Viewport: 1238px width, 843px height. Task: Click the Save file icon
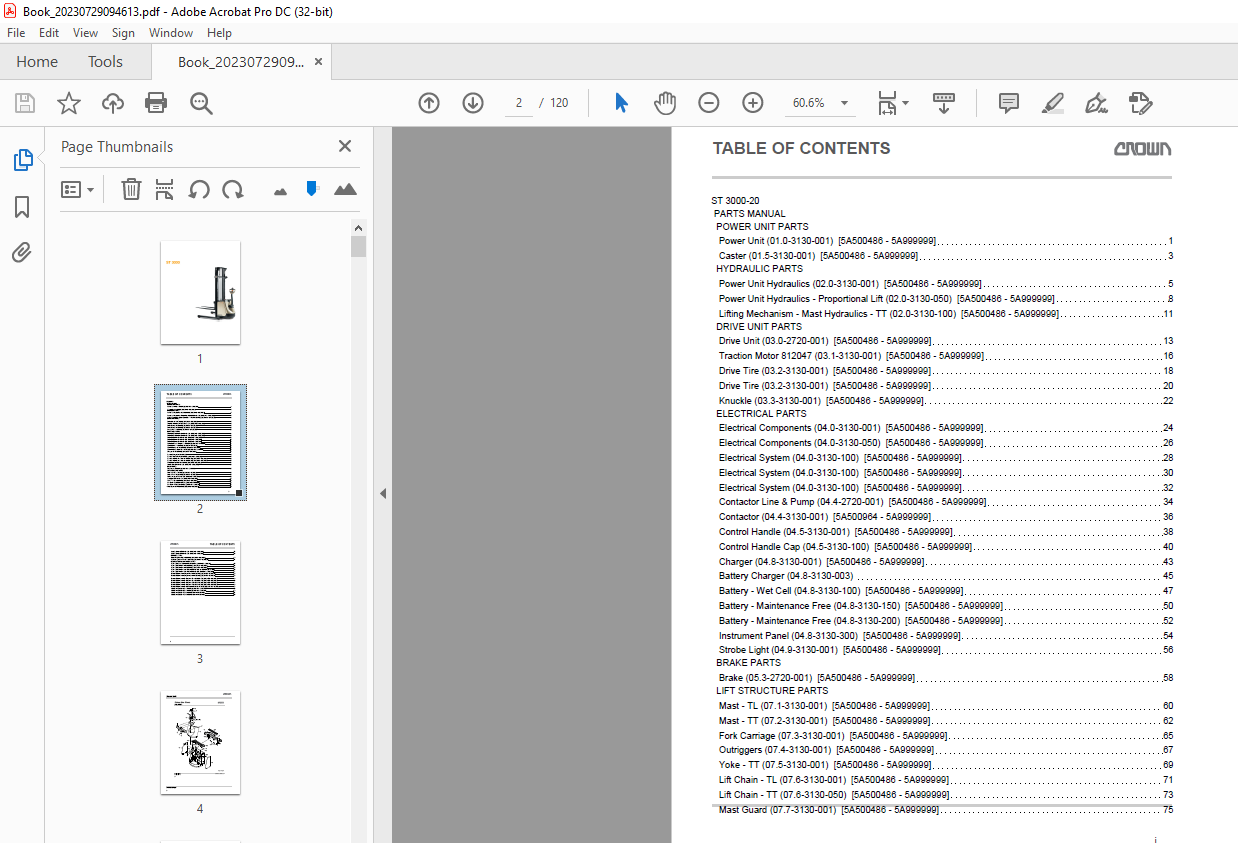coord(25,103)
